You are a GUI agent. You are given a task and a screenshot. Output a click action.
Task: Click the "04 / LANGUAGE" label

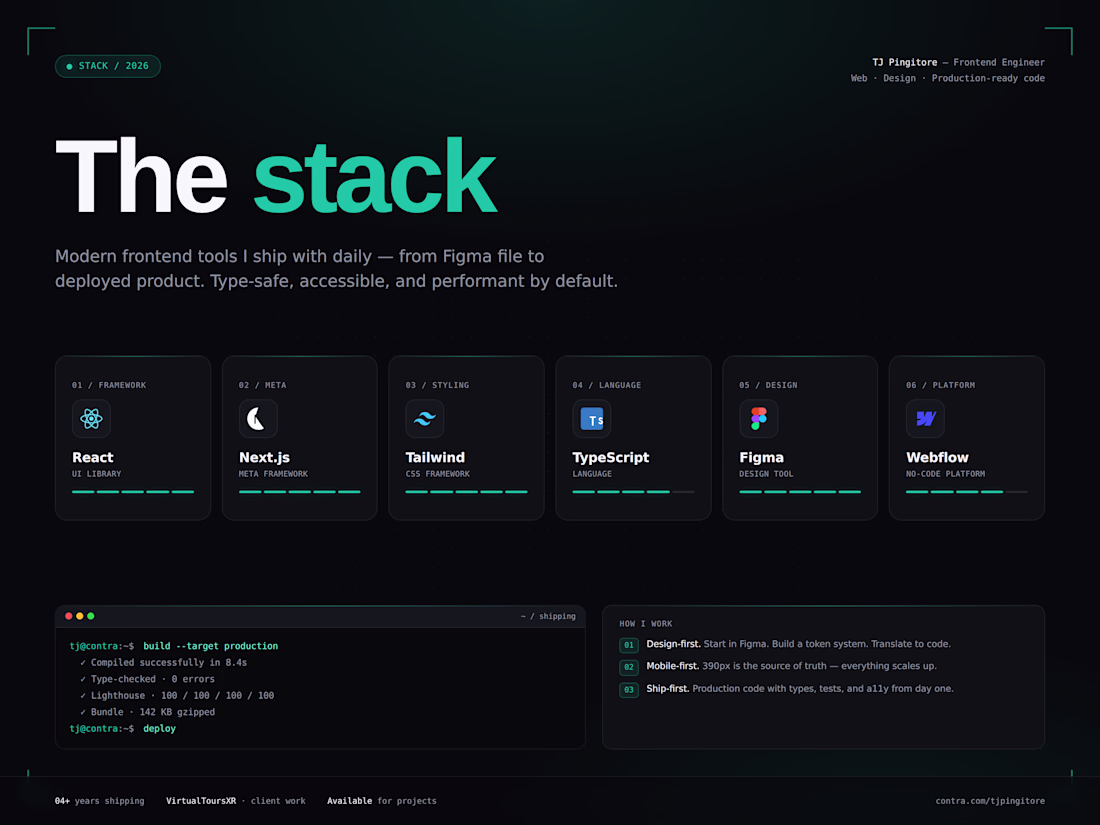point(607,385)
